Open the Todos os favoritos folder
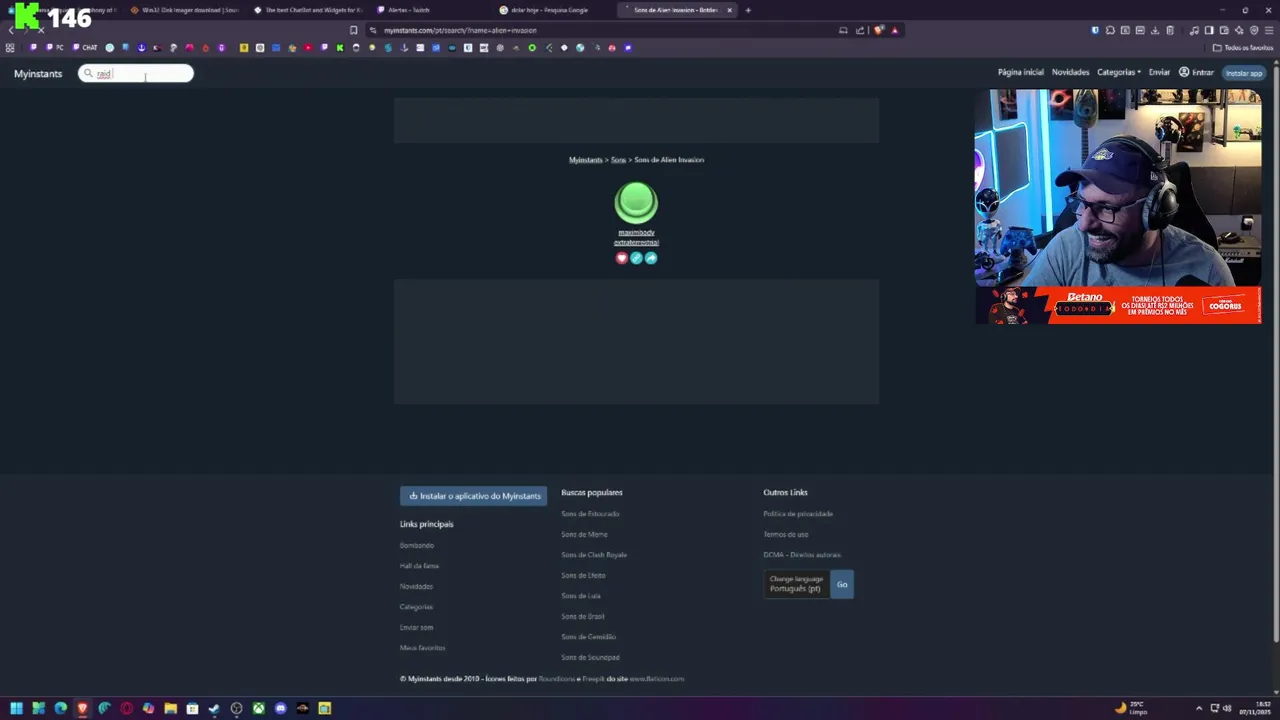Screen dimensions: 1280x720 [1244, 48]
